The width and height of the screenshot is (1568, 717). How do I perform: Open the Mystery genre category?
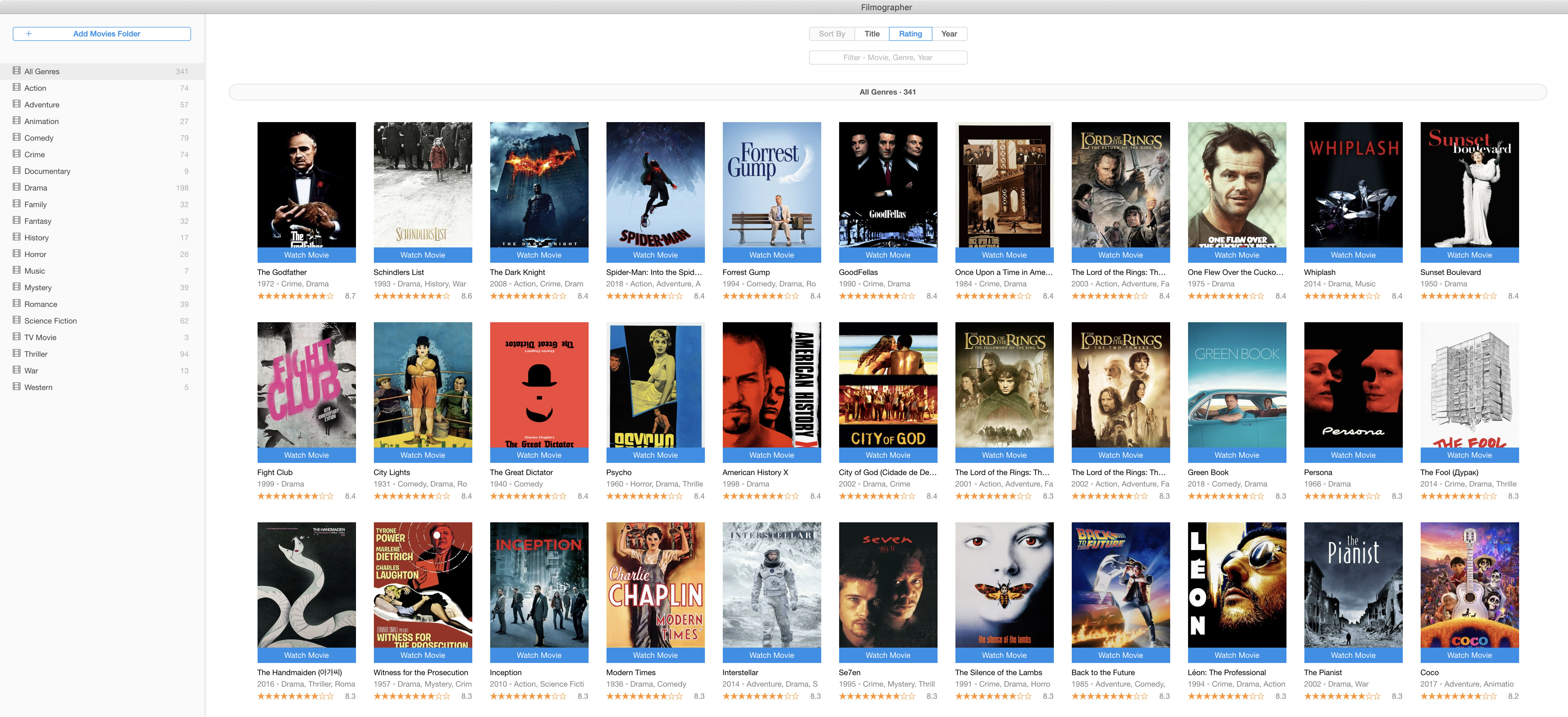pos(102,287)
